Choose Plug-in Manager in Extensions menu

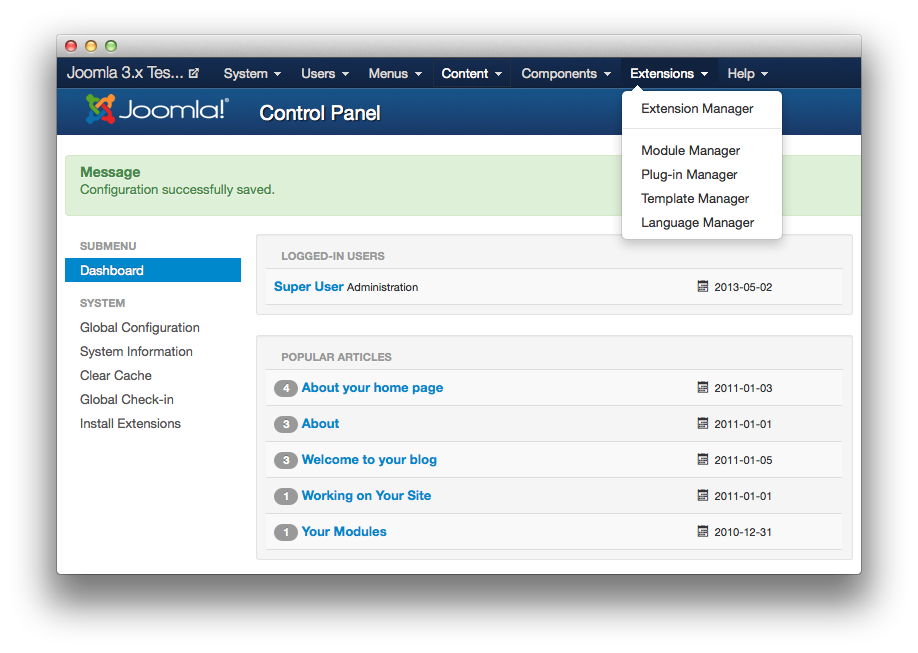[x=689, y=175]
